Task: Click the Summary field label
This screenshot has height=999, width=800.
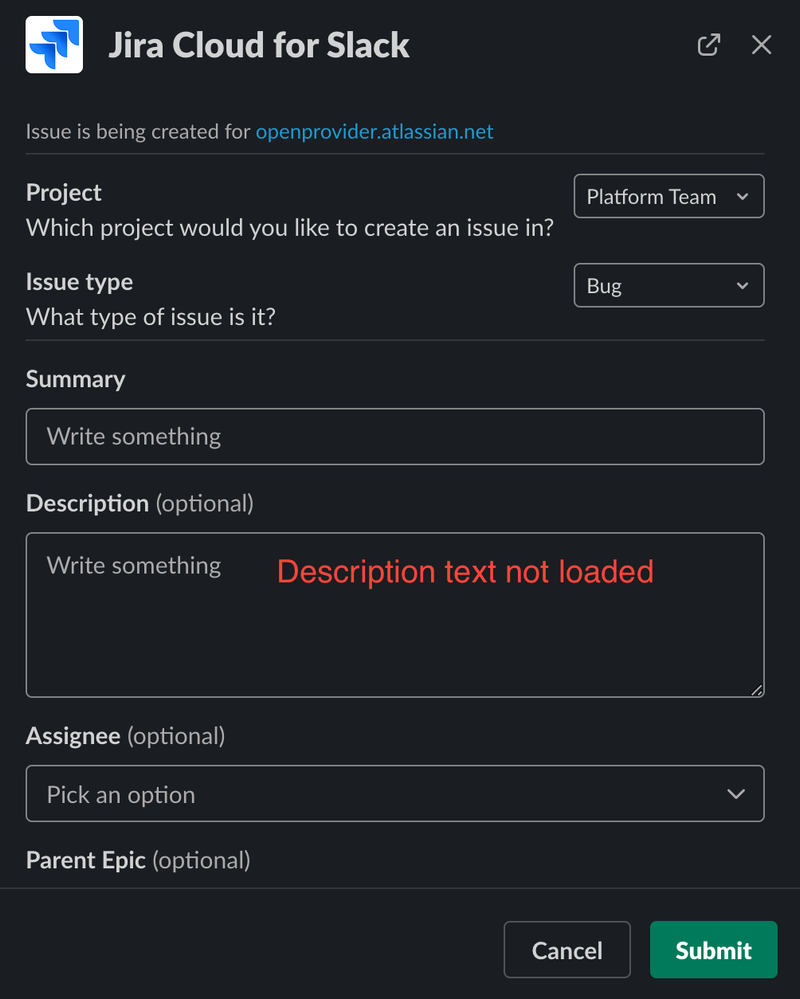Action: coord(76,379)
